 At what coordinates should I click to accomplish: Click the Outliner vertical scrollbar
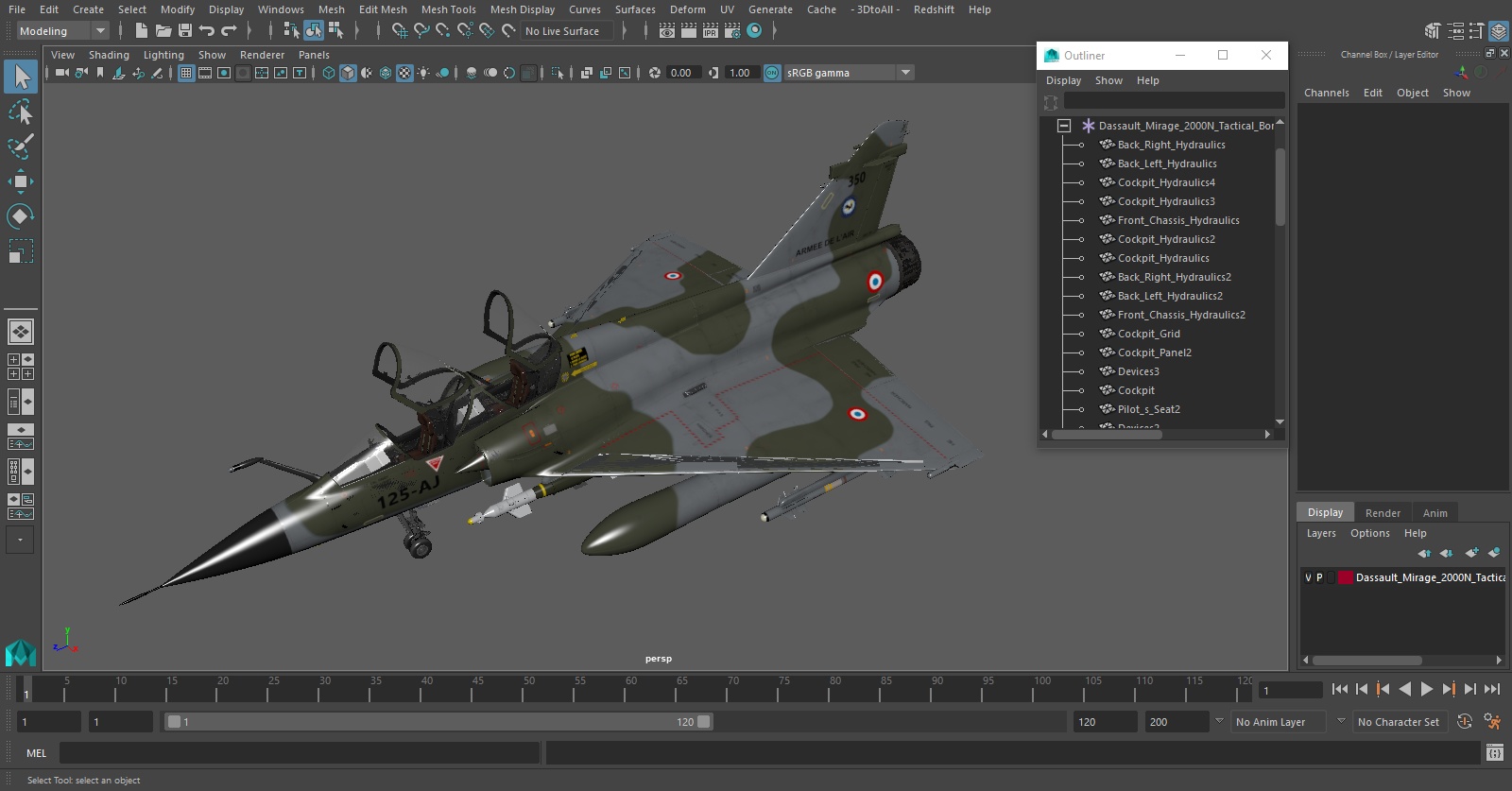pos(1280,186)
